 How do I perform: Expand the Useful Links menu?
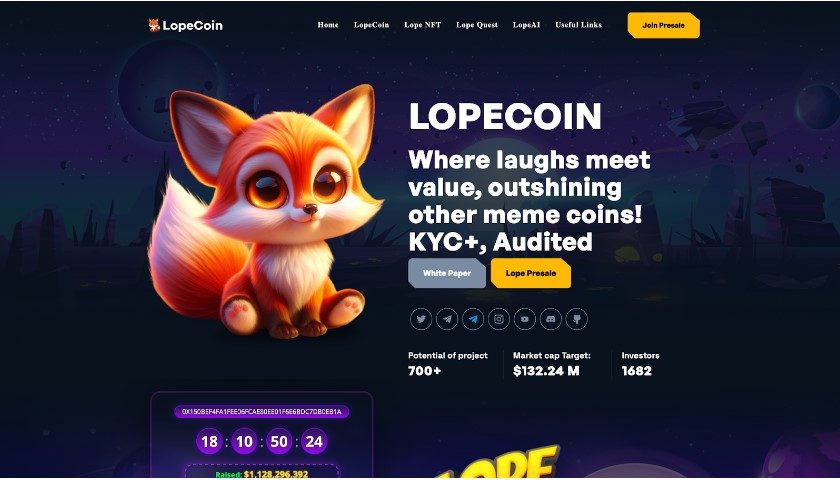(578, 25)
